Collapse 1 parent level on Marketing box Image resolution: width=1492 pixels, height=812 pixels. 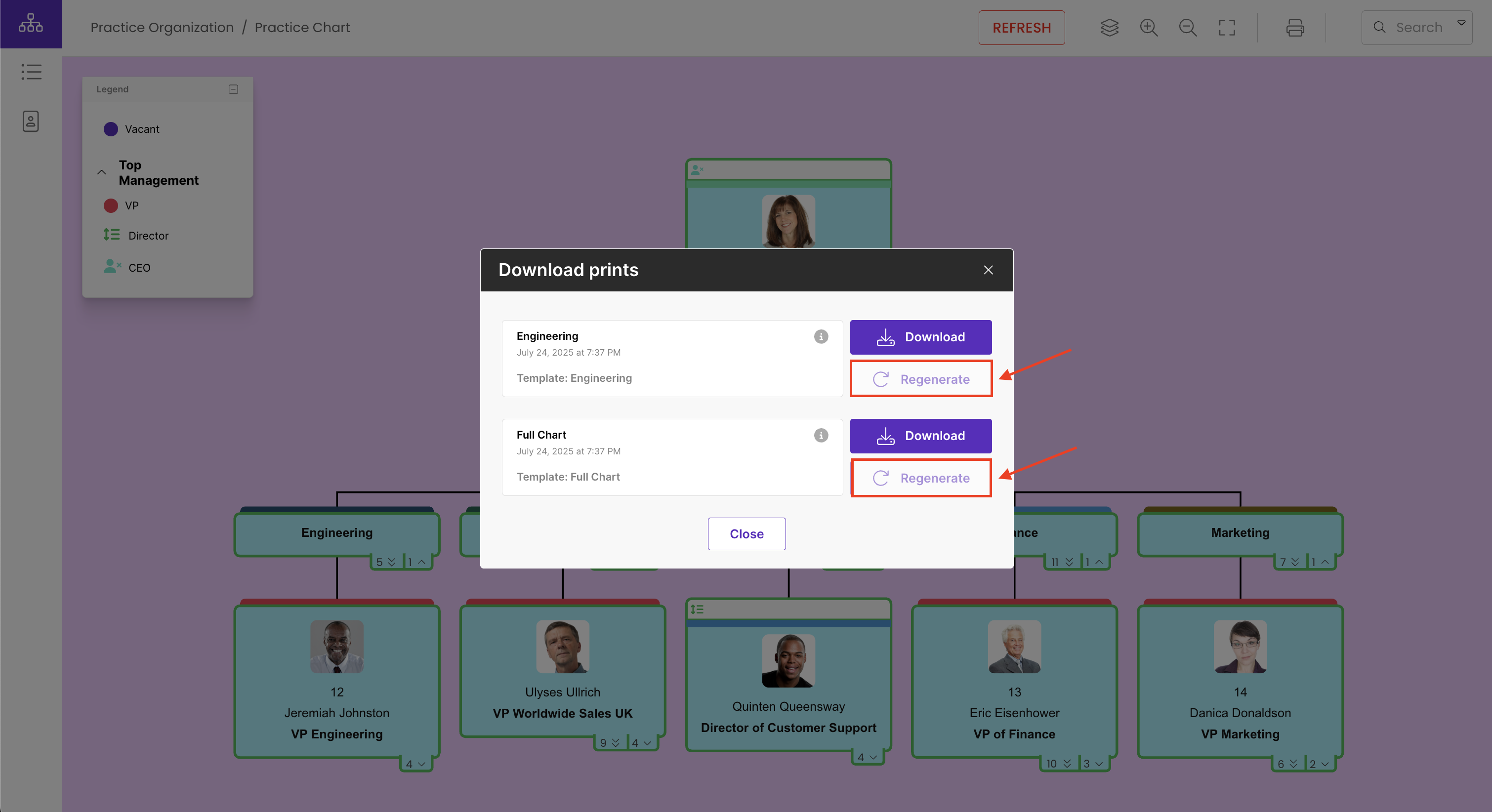[x=1321, y=562]
